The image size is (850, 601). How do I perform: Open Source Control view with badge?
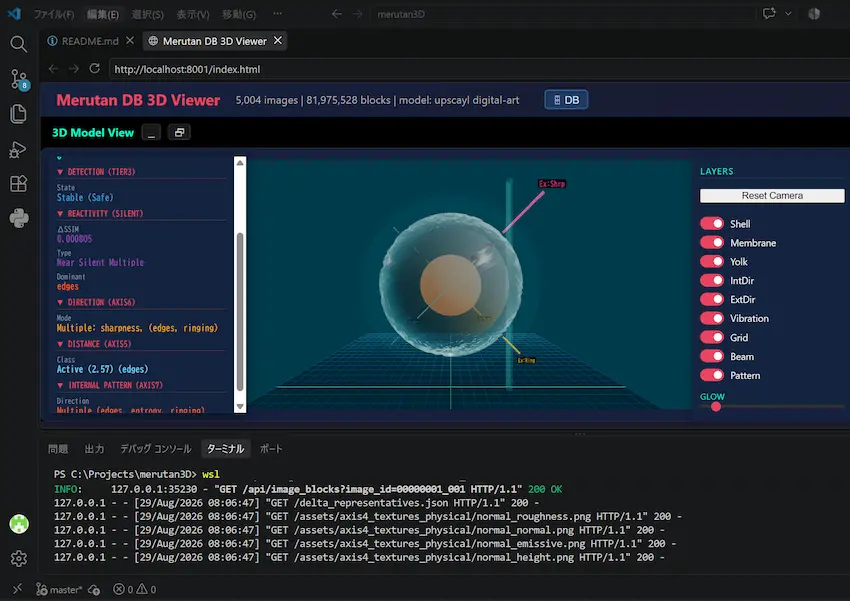(20, 80)
